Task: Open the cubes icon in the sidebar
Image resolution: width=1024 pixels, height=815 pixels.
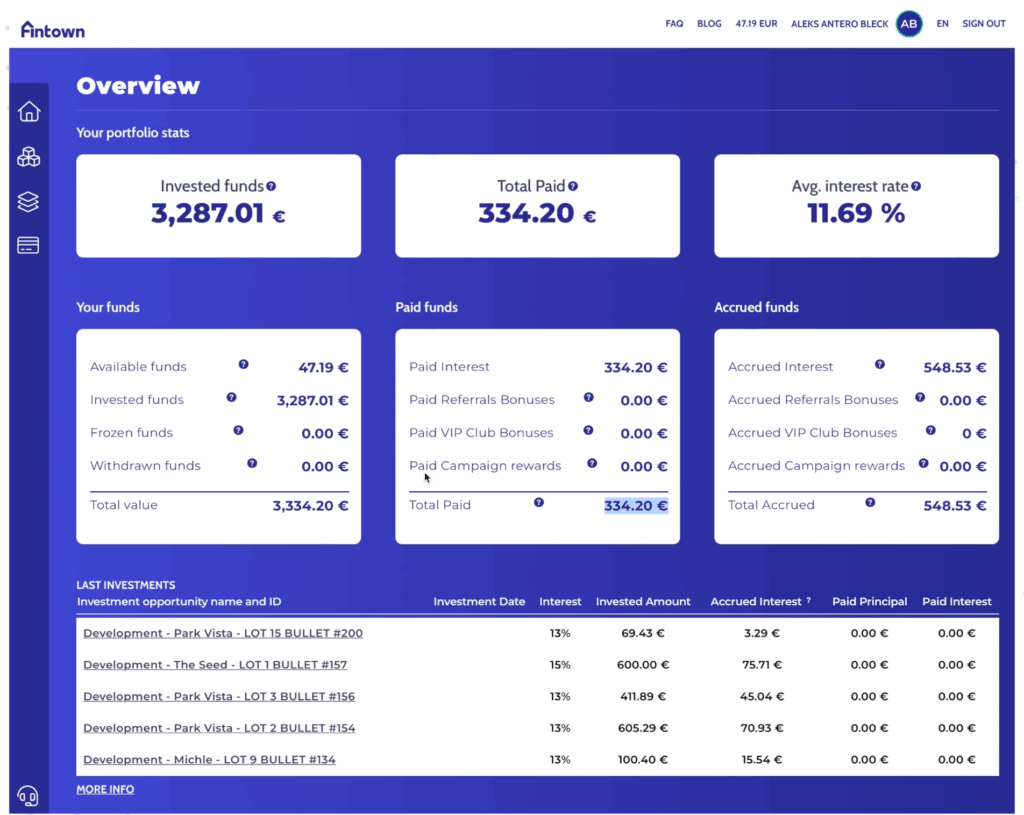Action: (29, 157)
